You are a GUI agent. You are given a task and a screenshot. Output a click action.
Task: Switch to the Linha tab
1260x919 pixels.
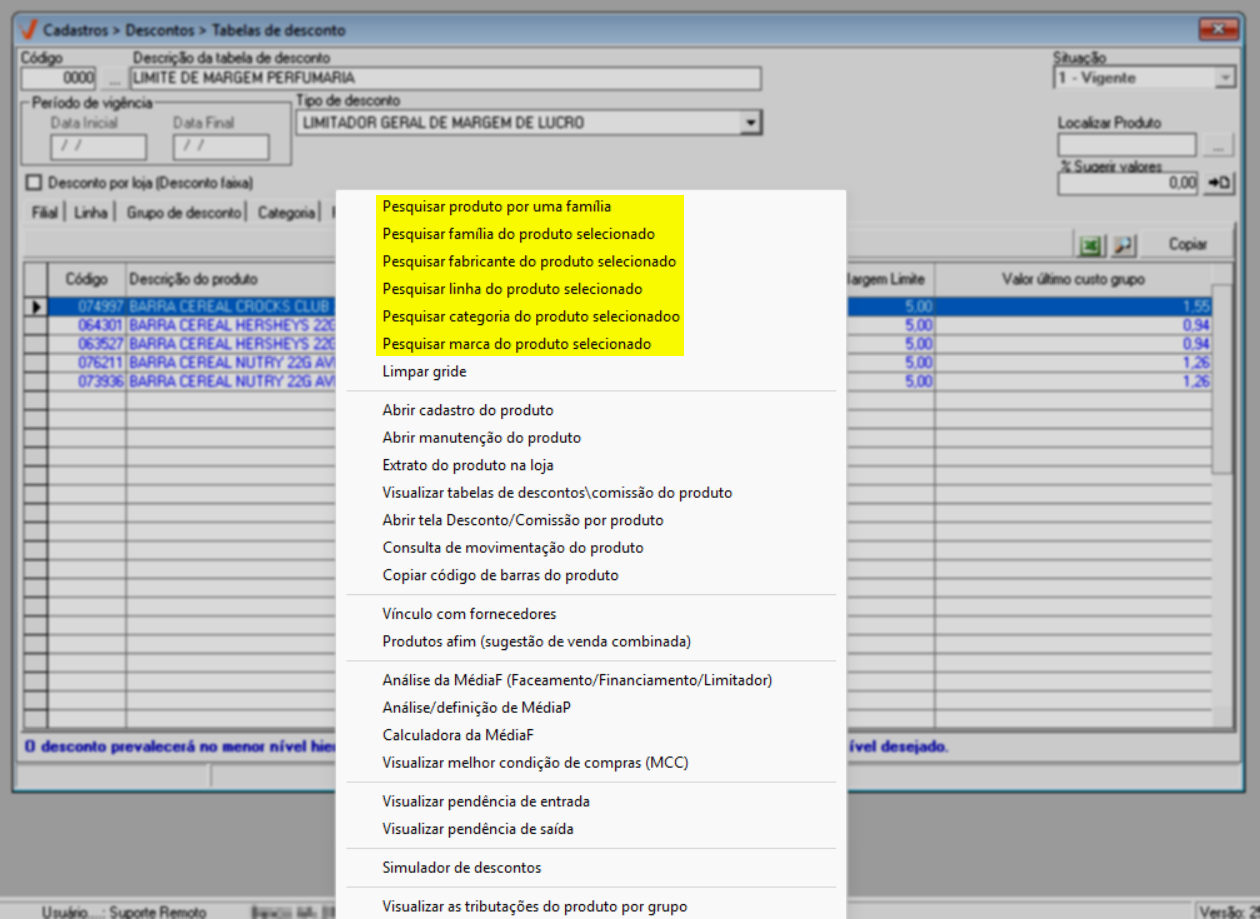(90, 213)
